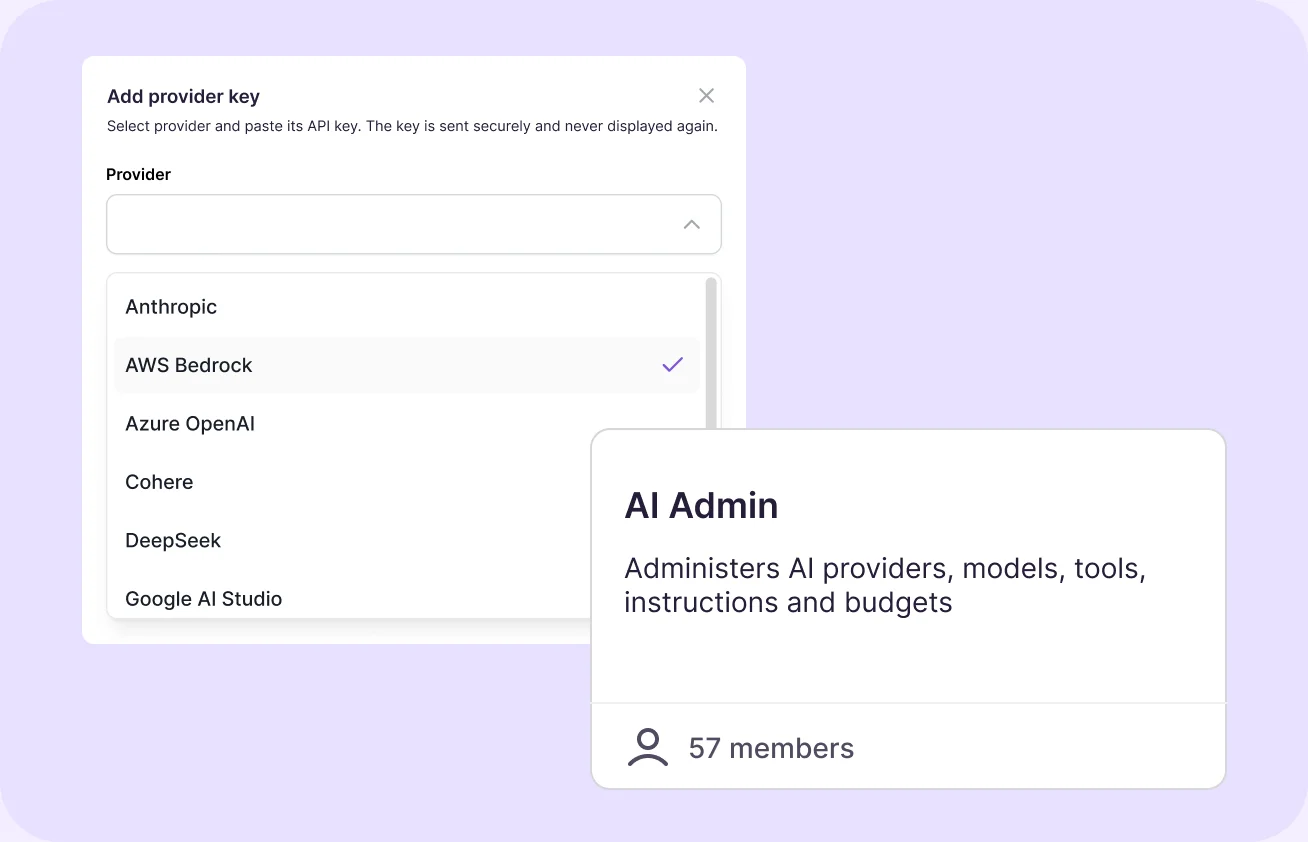Image resolution: width=1308 pixels, height=842 pixels.
Task: Click the Select provider and paste instruction text
Action: coord(412,127)
